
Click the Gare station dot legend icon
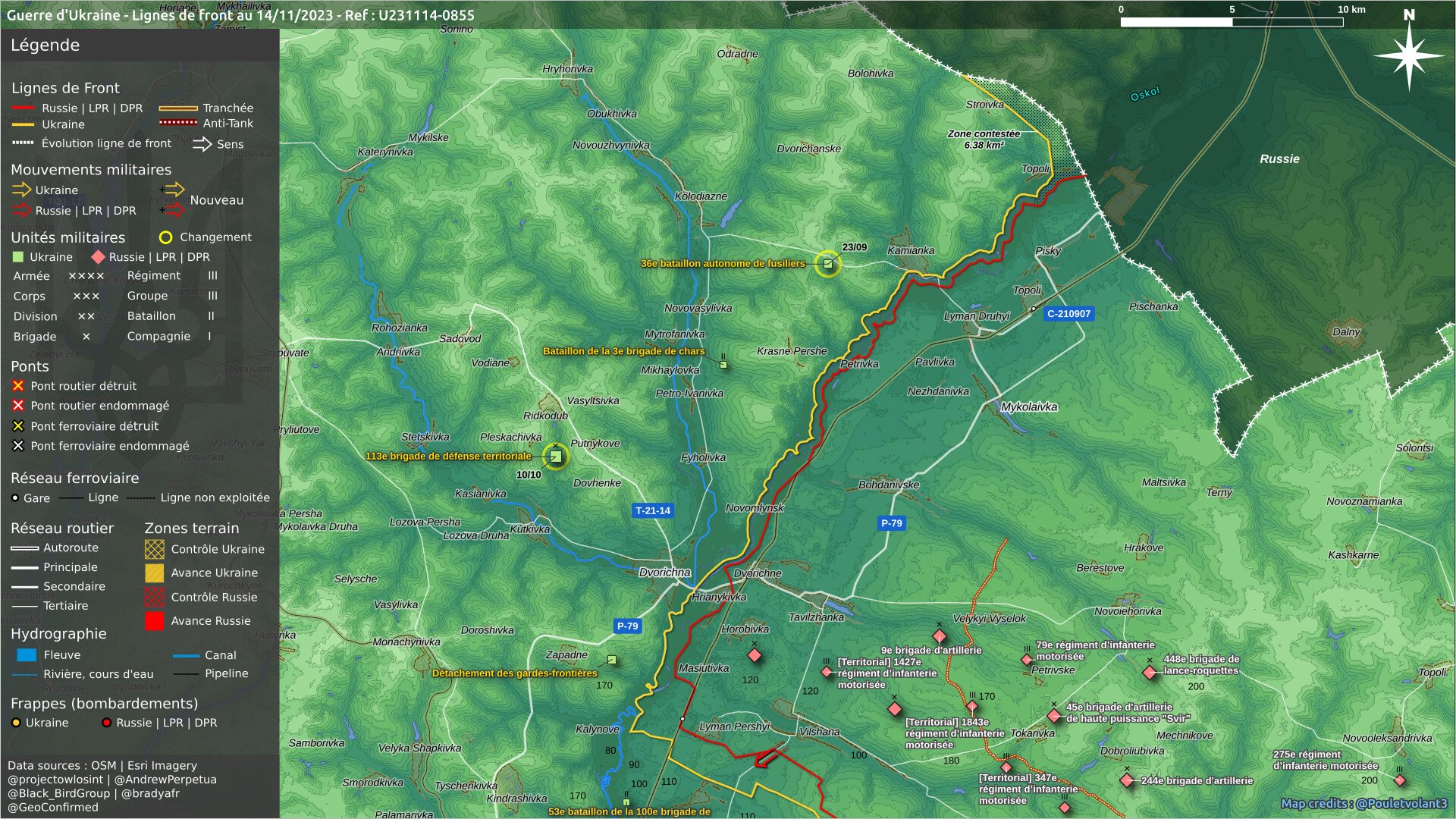(x=15, y=498)
